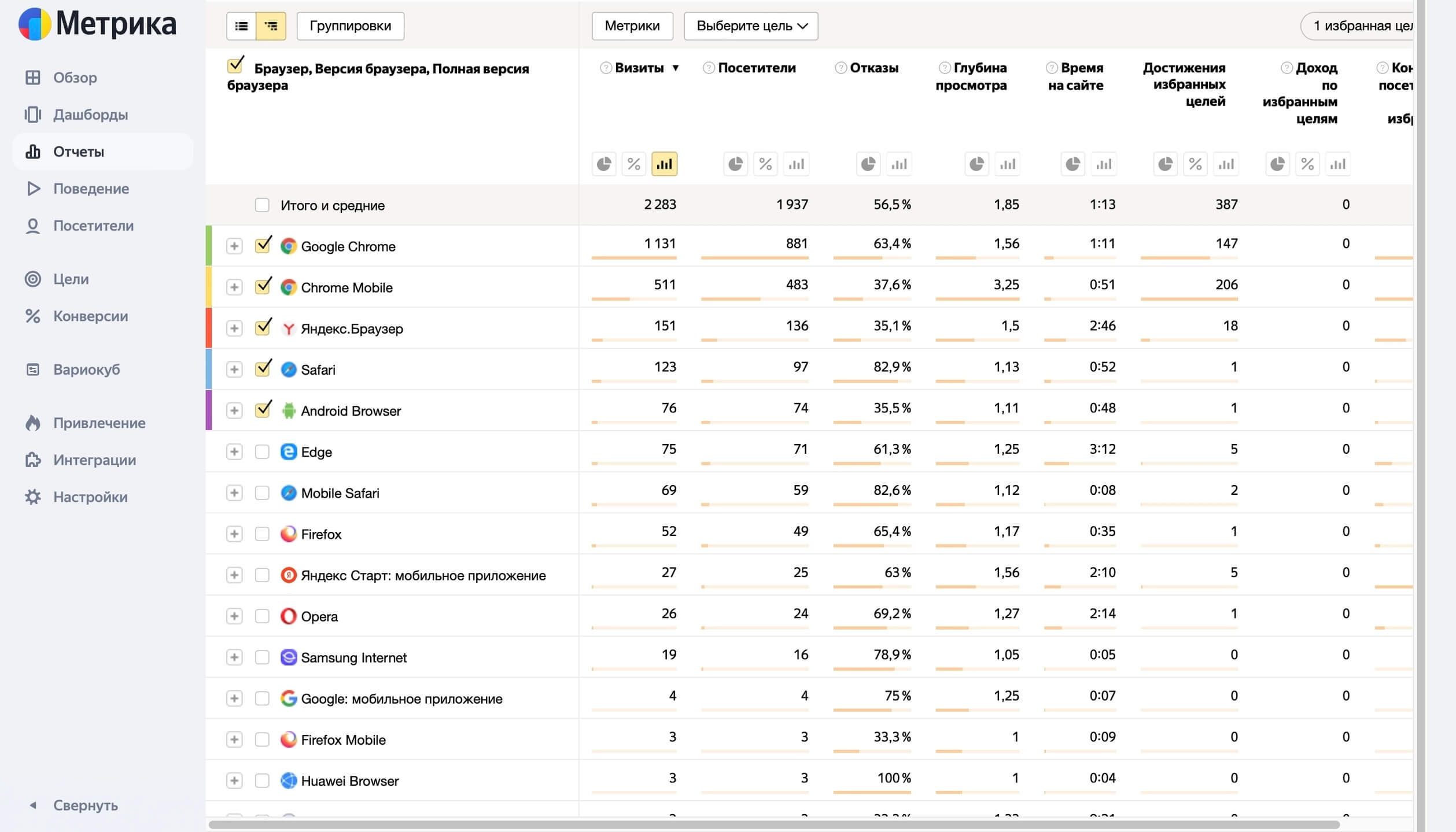Select pie chart icon under Посетители
Viewport: 1456px width, 832px height.
click(736, 164)
